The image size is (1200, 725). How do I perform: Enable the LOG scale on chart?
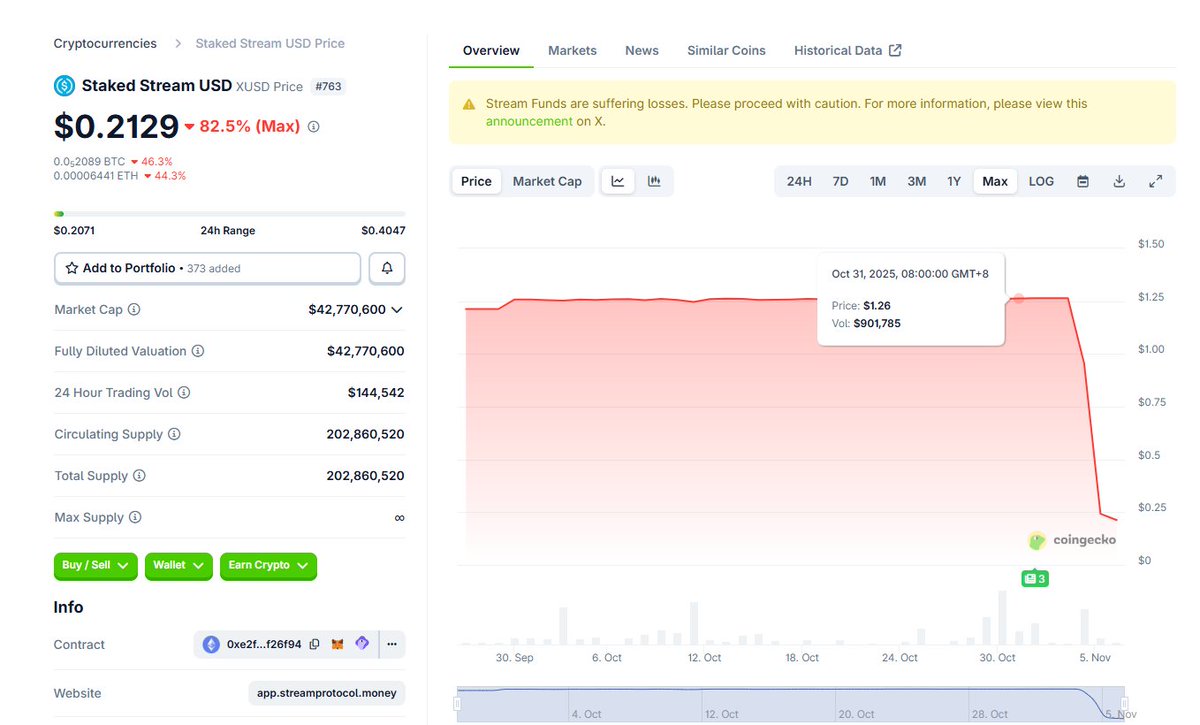tap(1041, 181)
